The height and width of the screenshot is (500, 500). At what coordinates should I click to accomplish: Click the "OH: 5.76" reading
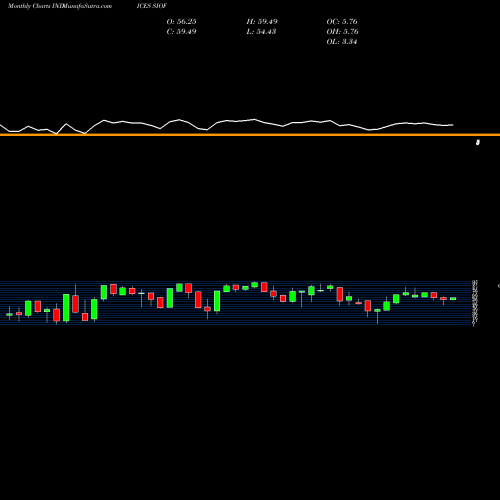pyautogui.click(x=342, y=31)
